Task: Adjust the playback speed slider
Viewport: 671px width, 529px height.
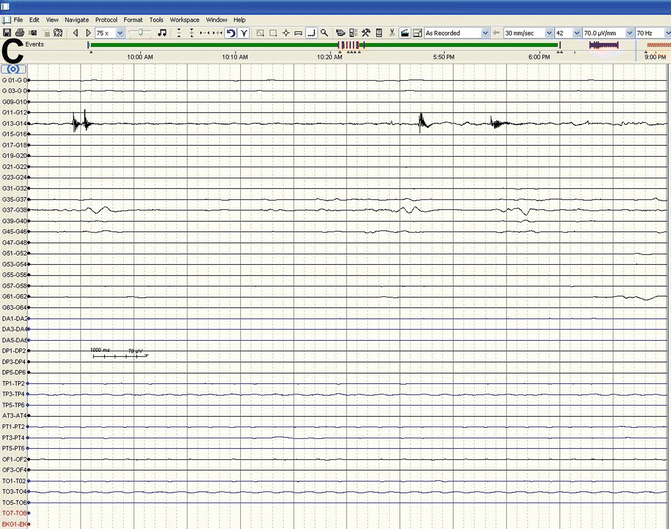Action: click(141, 33)
